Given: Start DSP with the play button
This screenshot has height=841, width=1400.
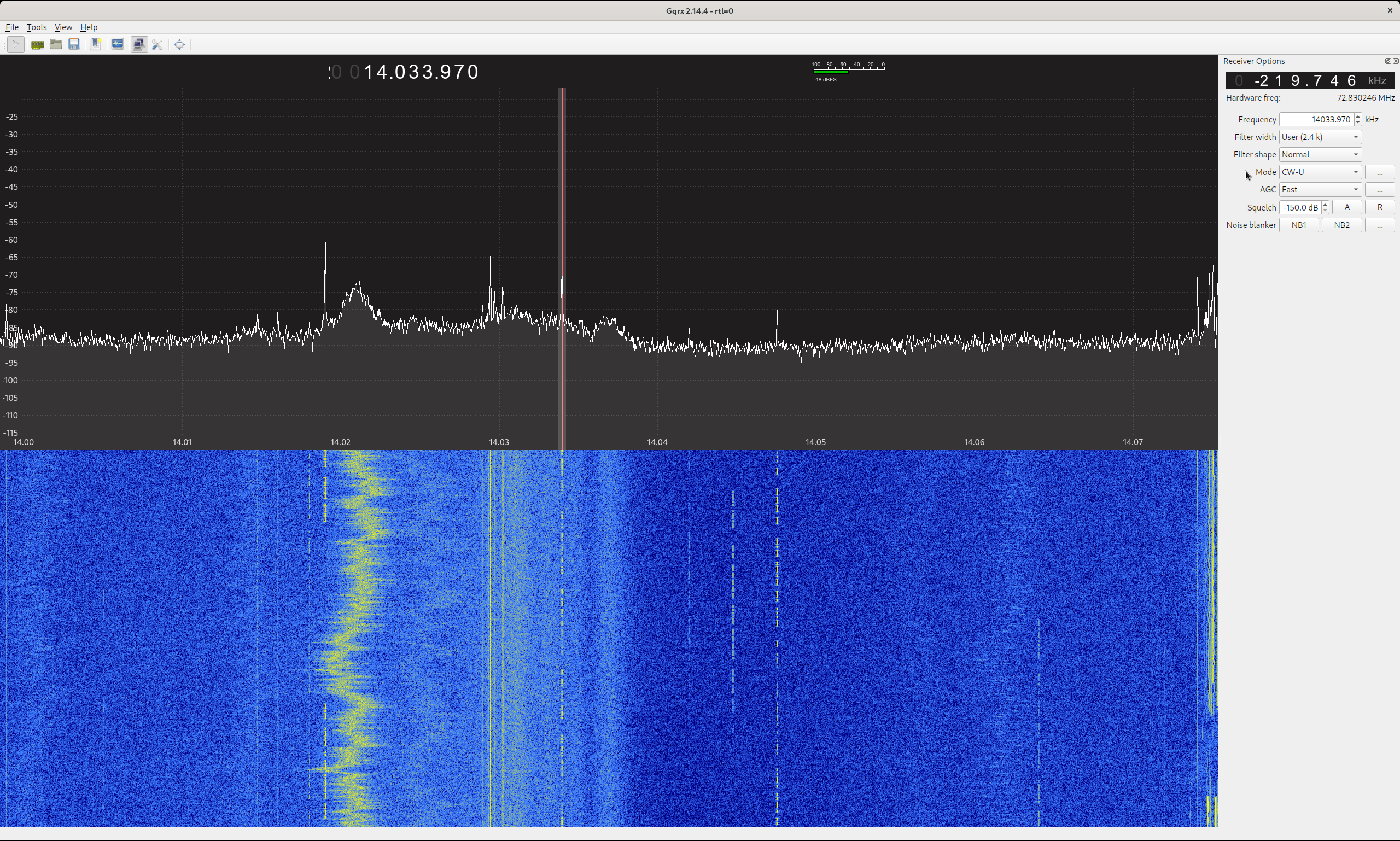Looking at the screenshot, I should (x=16, y=44).
